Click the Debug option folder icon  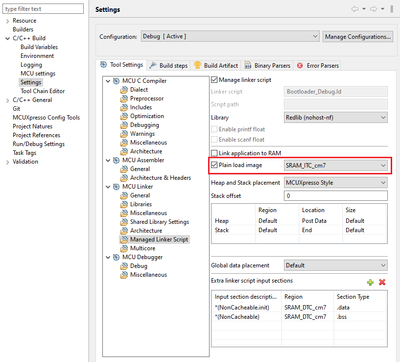click(x=124, y=266)
